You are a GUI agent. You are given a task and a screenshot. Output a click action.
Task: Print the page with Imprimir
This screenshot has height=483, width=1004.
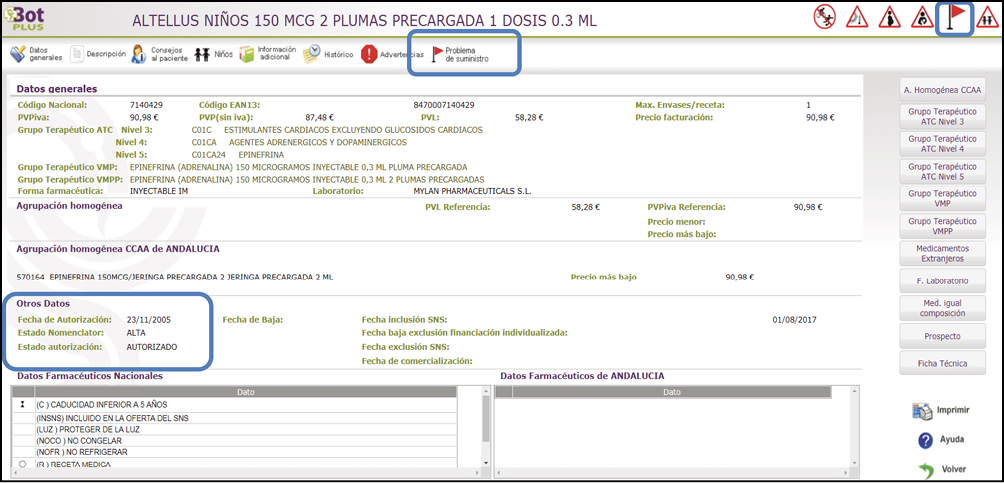point(941,411)
